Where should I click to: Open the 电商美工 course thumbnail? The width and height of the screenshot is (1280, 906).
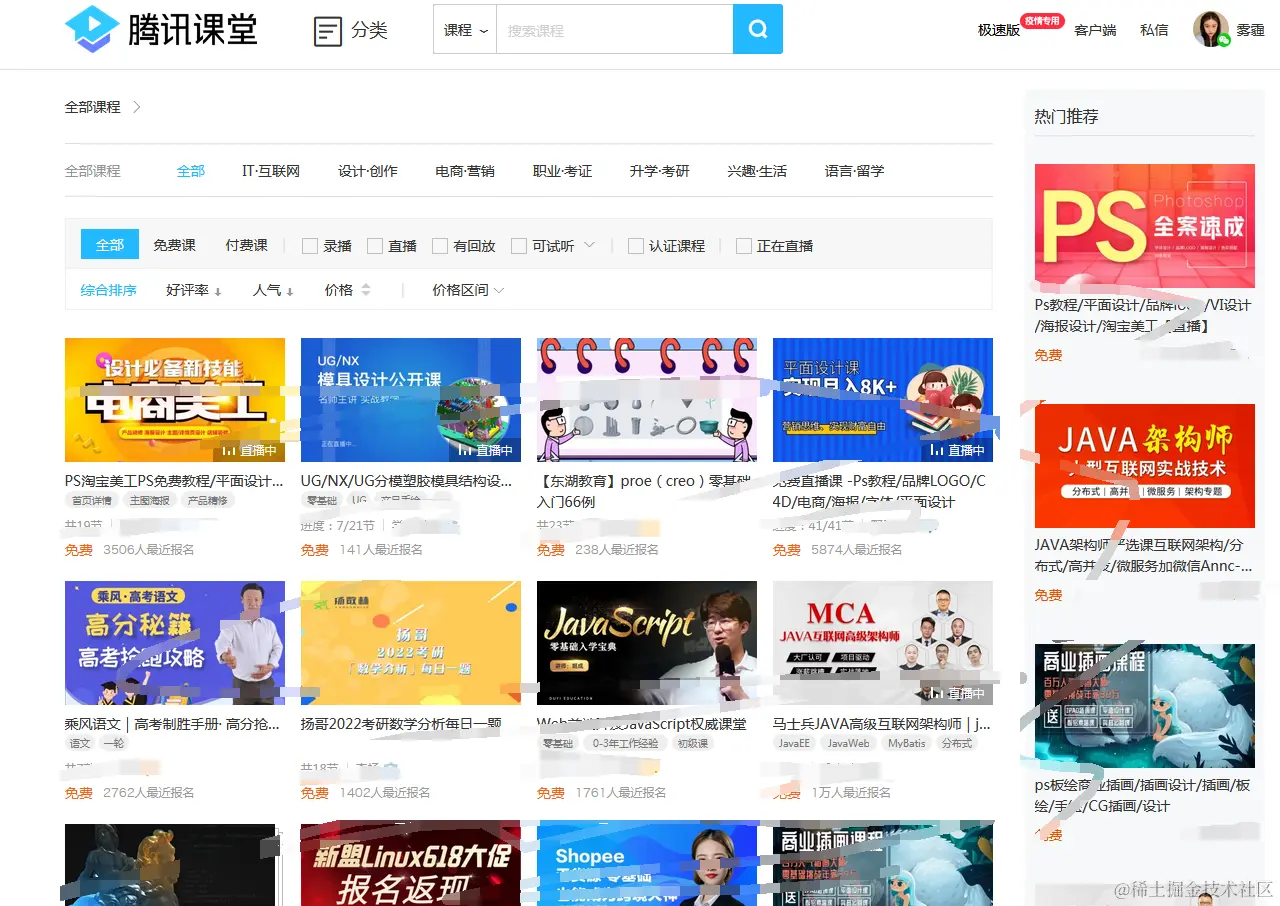(x=175, y=400)
